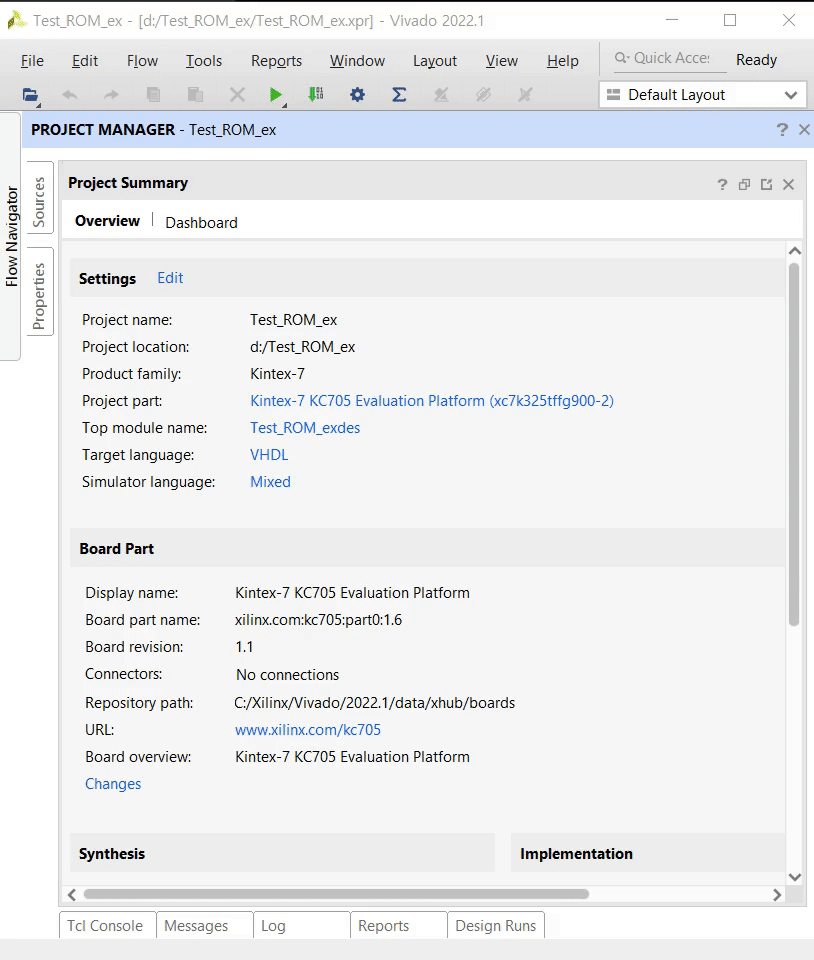This screenshot has width=814, height=960.
Task: Open the www.xilinx.com/kc705 URL link
Action: click(x=308, y=730)
